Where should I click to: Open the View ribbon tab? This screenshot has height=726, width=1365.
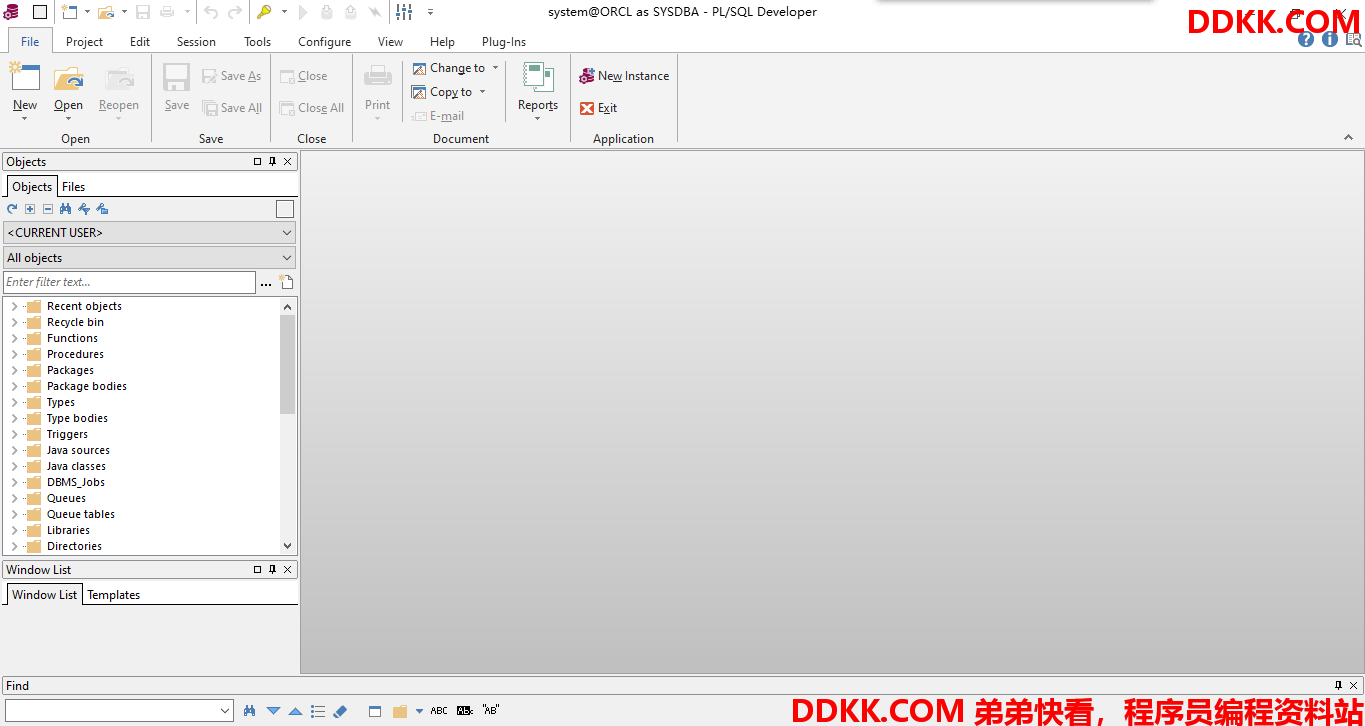click(390, 42)
